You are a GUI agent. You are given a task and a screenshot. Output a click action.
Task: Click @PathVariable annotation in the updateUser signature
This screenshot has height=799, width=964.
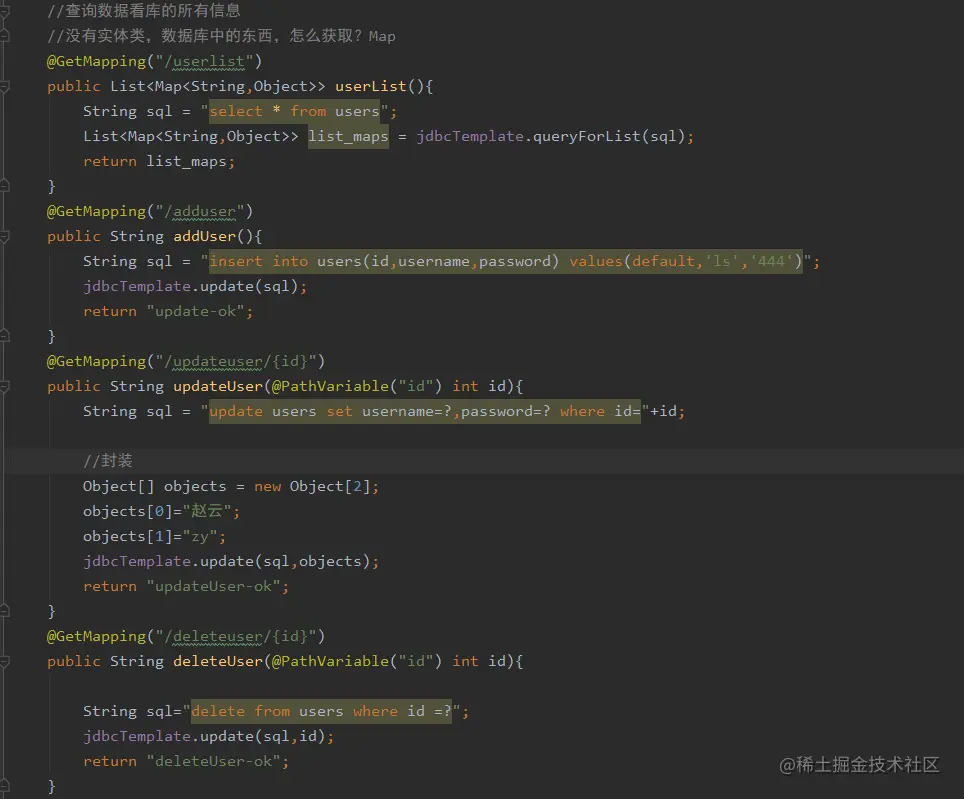click(330, 386)
